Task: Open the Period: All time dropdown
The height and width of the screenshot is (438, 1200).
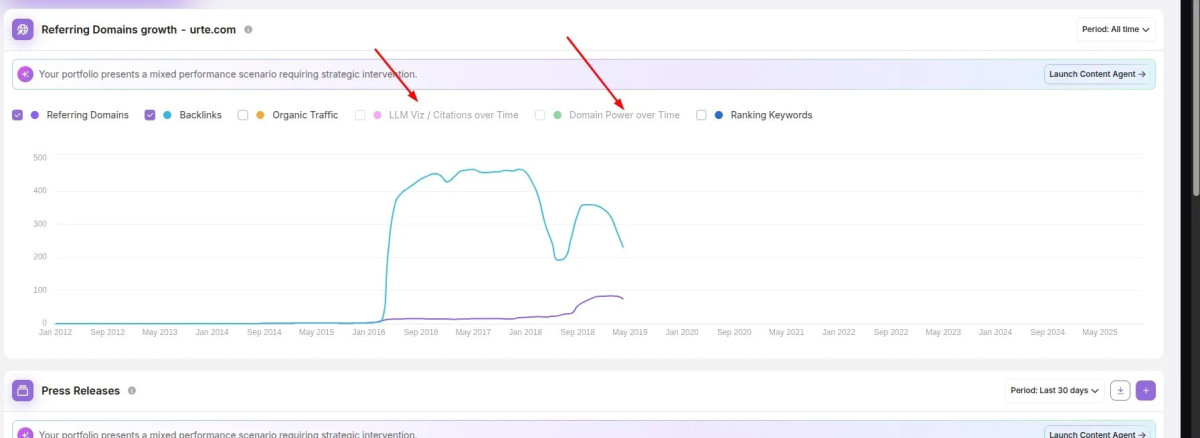Action: tap(1115, 30)
